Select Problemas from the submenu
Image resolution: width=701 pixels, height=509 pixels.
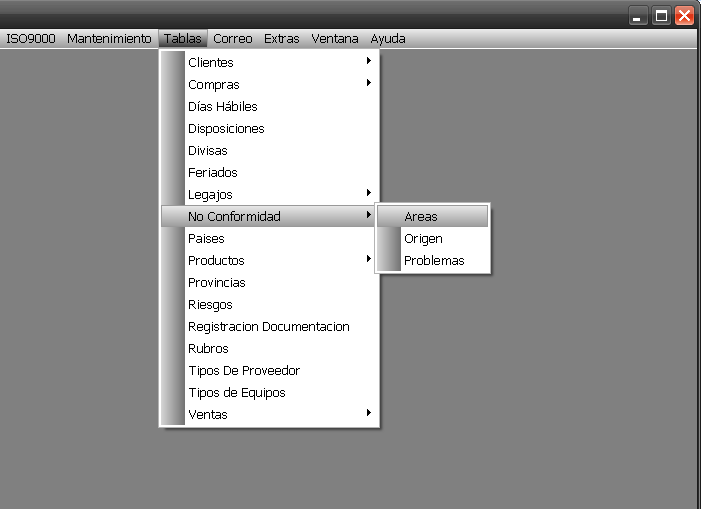tap(434, 260)
